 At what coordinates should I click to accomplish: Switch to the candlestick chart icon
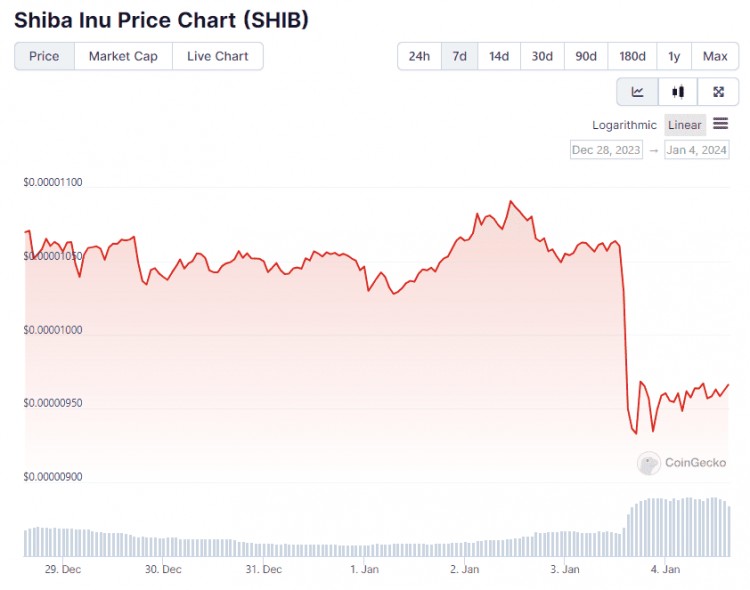[678, 91]
